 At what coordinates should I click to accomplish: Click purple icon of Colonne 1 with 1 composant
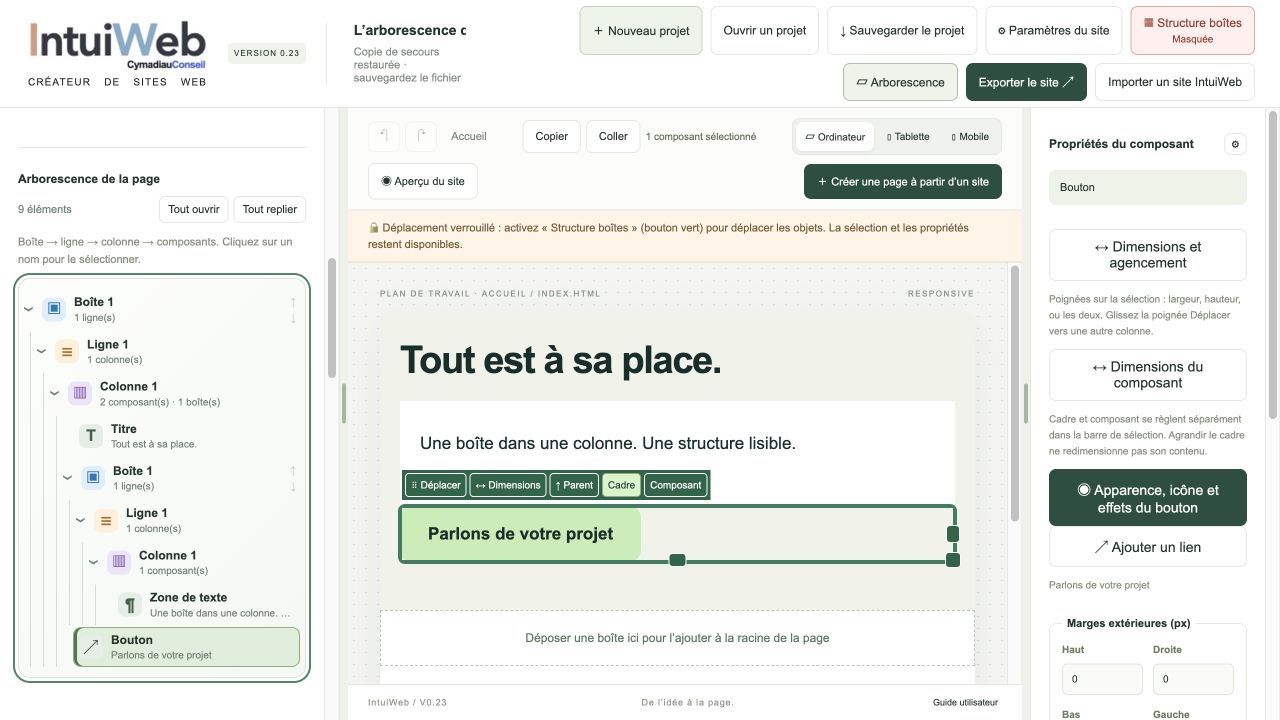119,562
